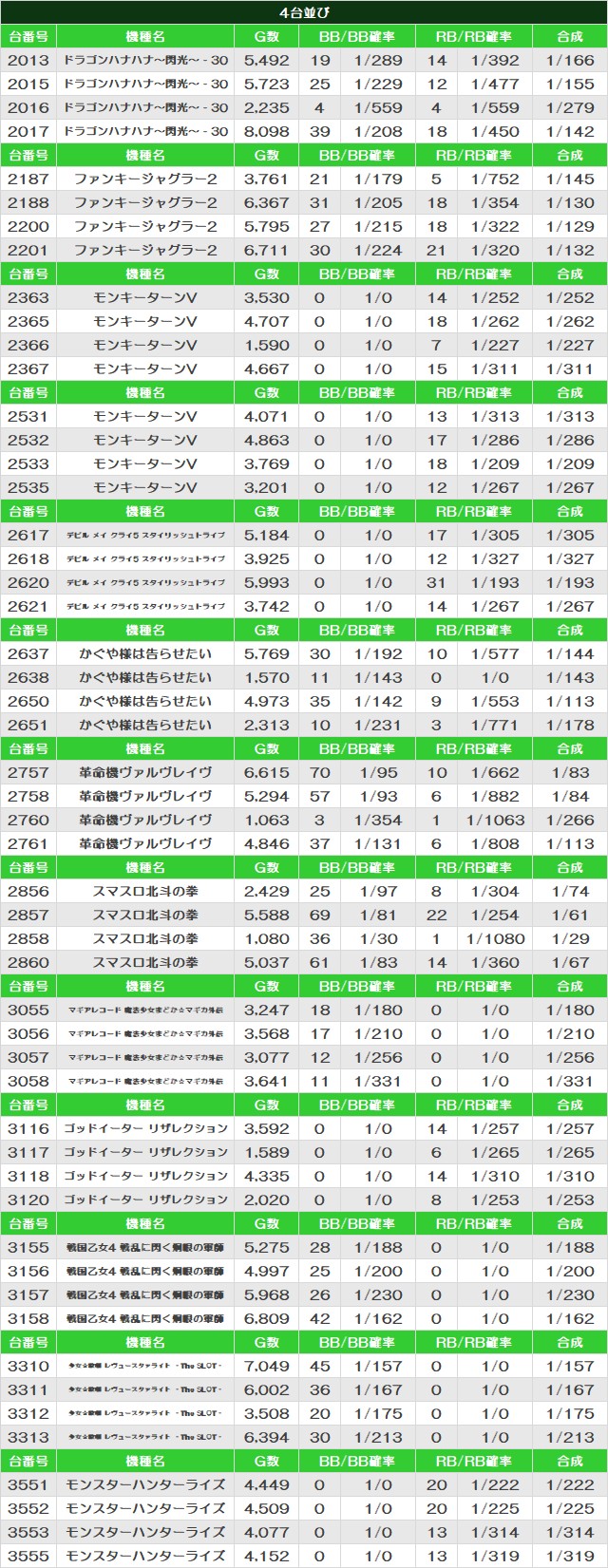The width and height of the screenshot is (608, 1568).
Task: Select '革命機ヴァルヴレイヴ' name in row 2757
Action: tap(145, 772)
